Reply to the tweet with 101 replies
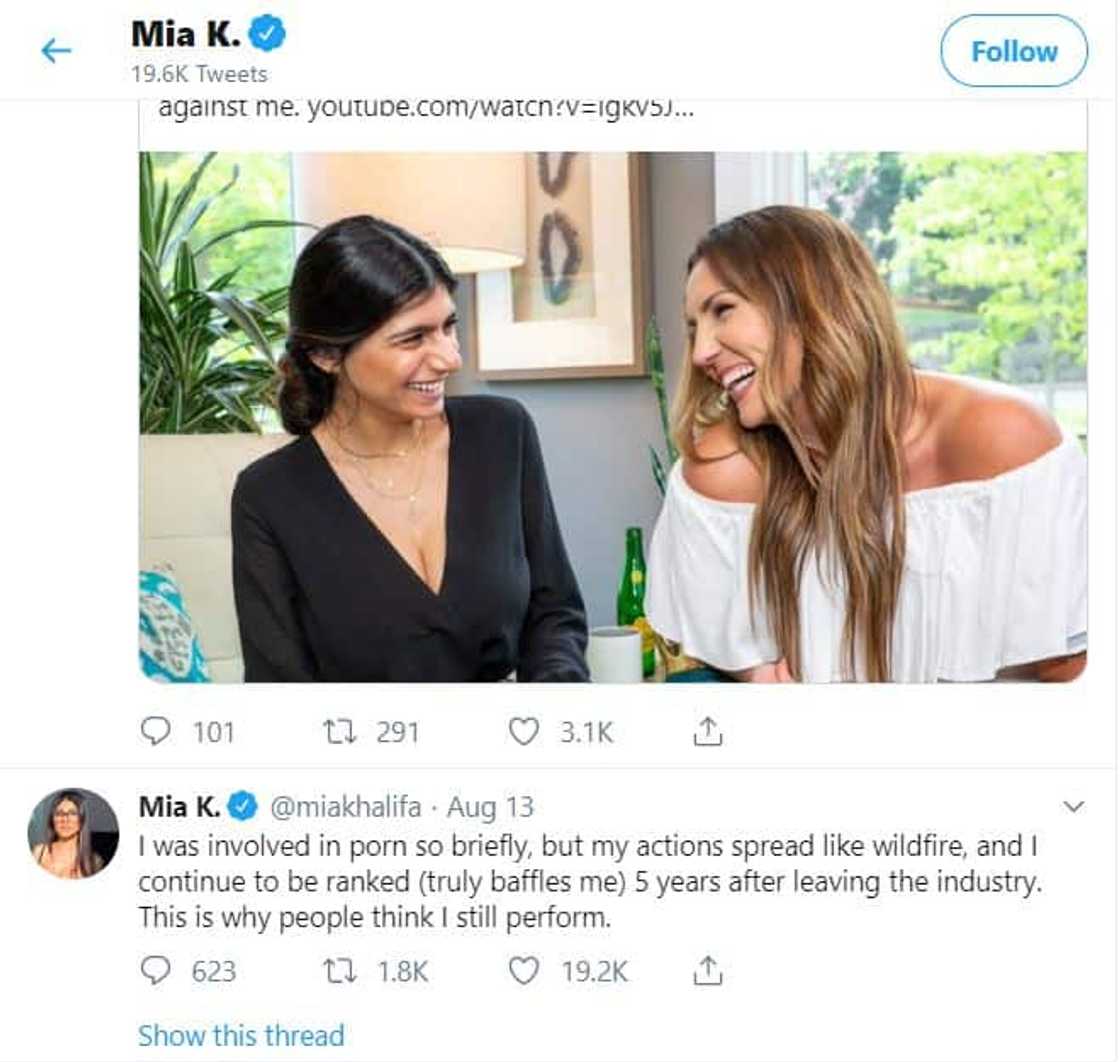The height and width of the screenshot is (1062, 1120). 155,732
